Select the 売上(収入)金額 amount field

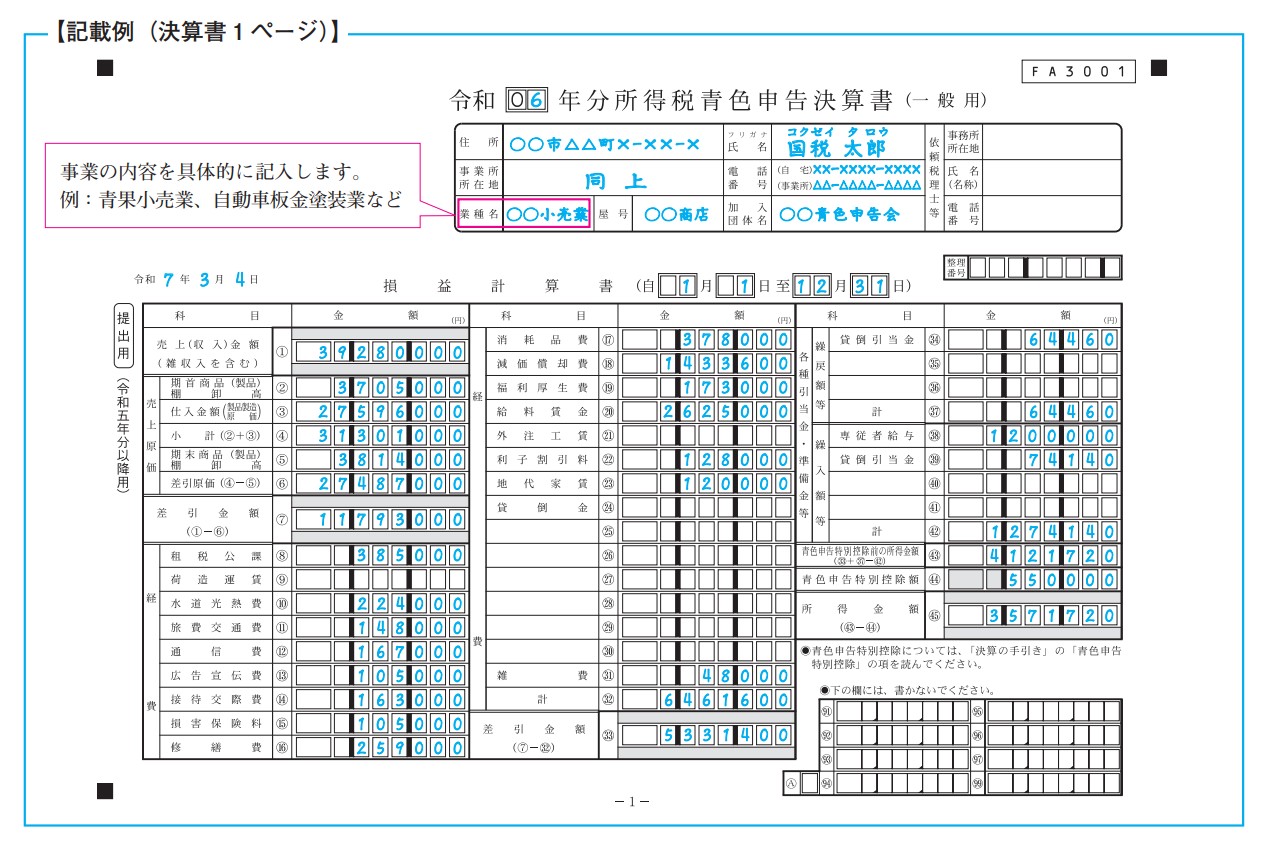pyautogui.click(x=380, y=352)
